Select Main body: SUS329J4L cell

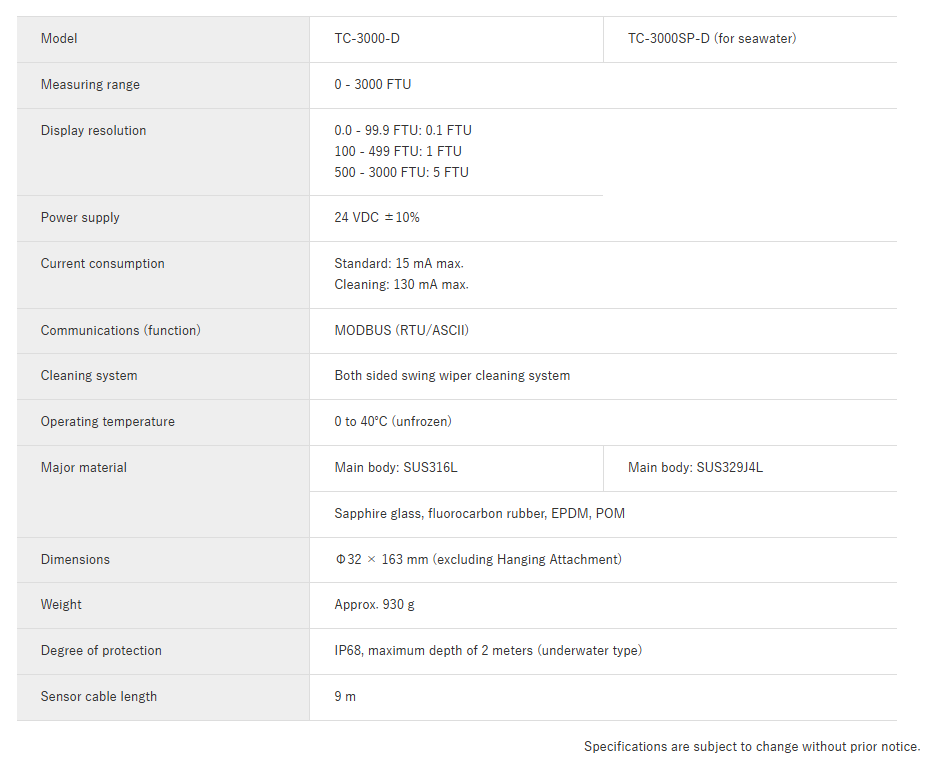coord(750,468)
